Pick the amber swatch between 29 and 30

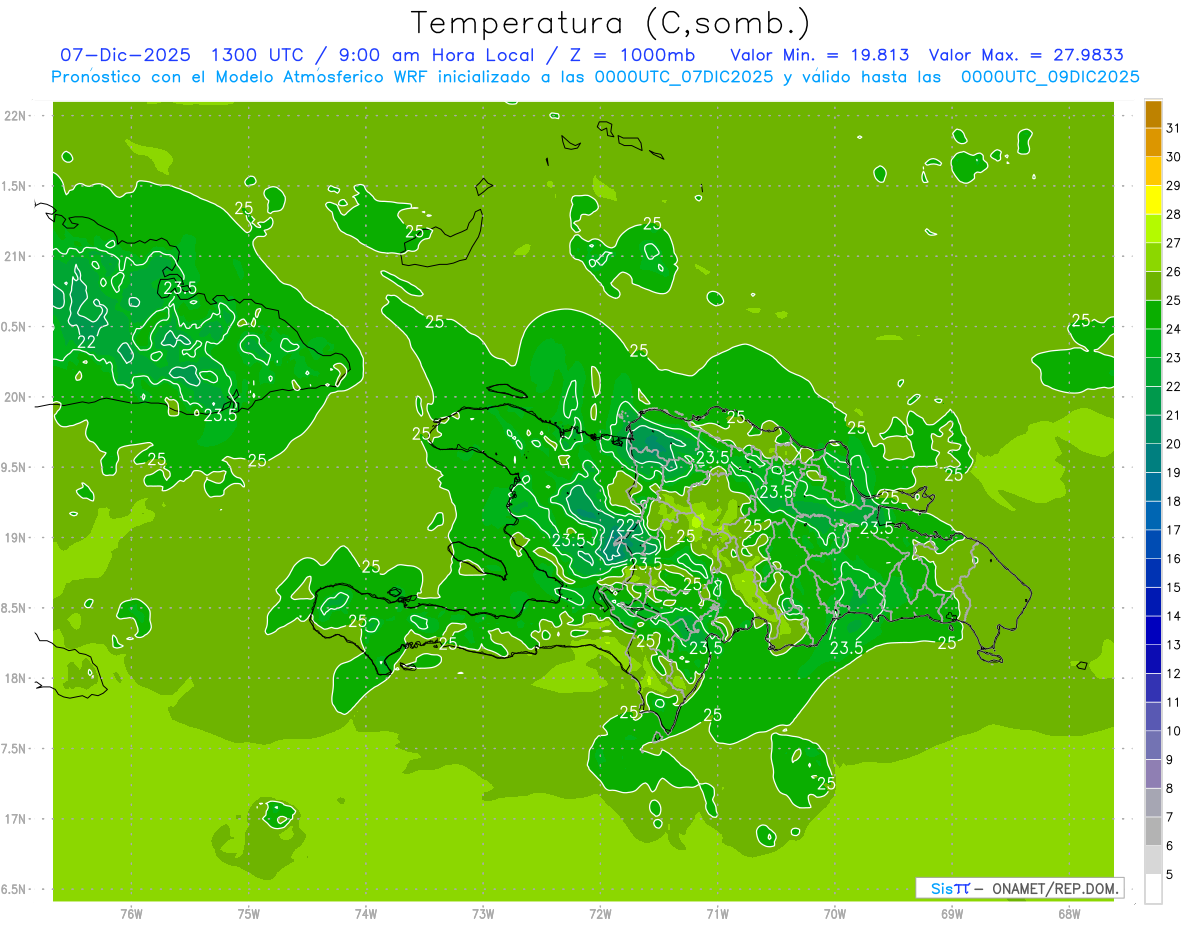[x=1153, y=171]
